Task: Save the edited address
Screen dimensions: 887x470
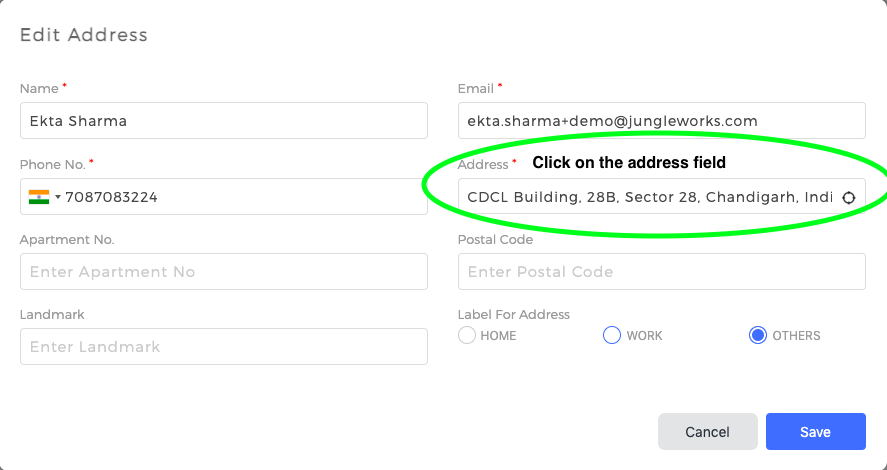Action: coord(816,432)
